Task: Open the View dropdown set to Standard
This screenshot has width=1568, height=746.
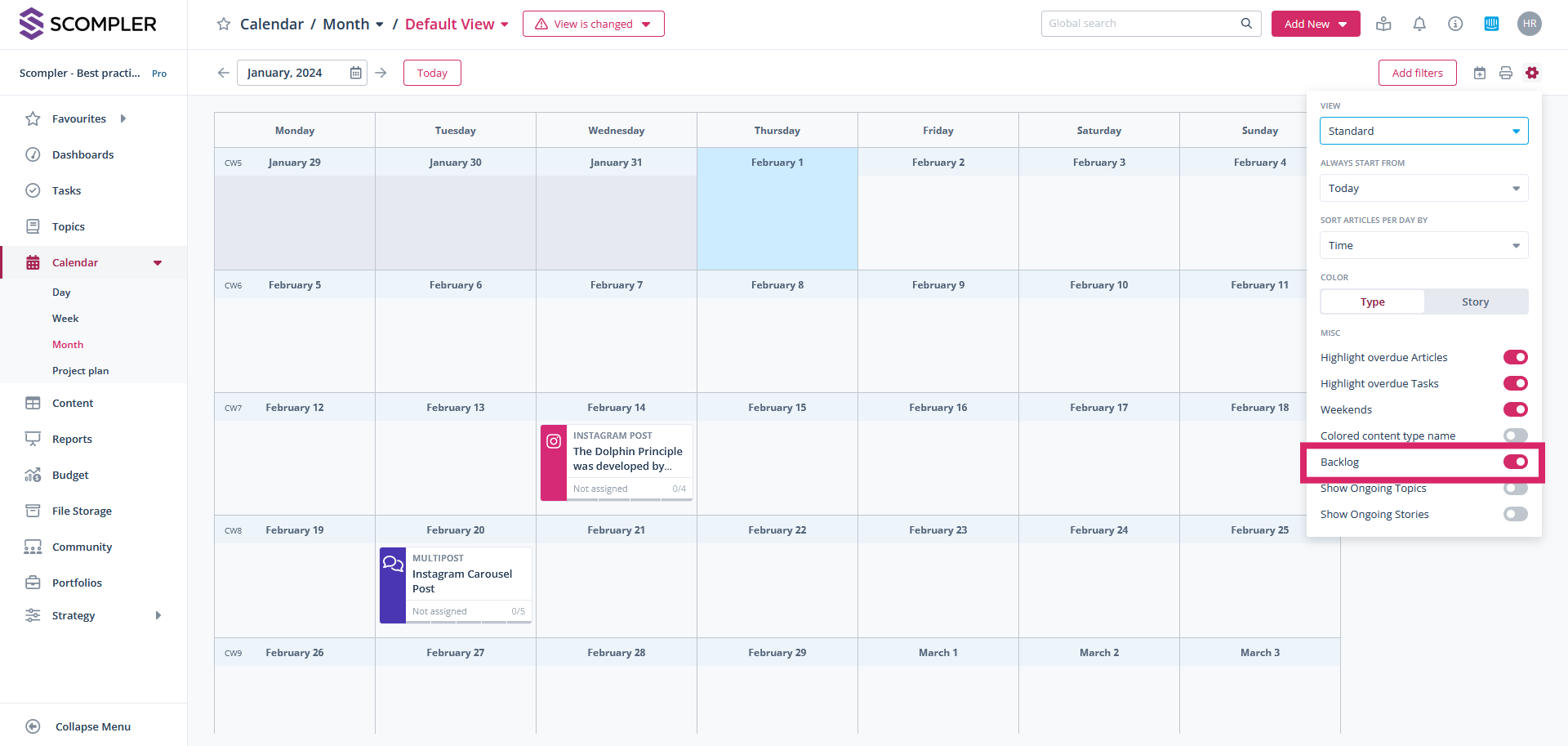Action: (1423, 132)
